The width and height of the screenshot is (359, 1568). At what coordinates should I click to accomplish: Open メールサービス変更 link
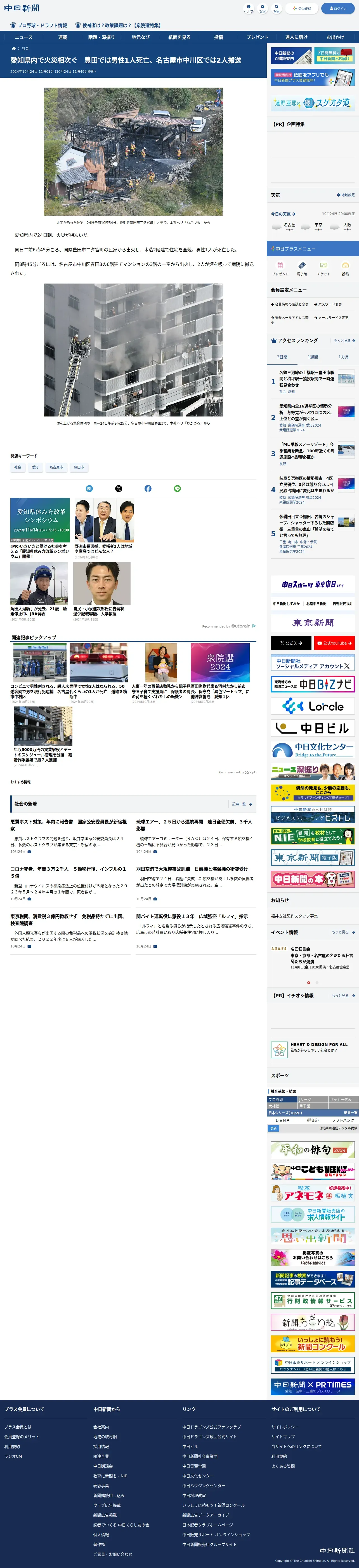[332, 318]
